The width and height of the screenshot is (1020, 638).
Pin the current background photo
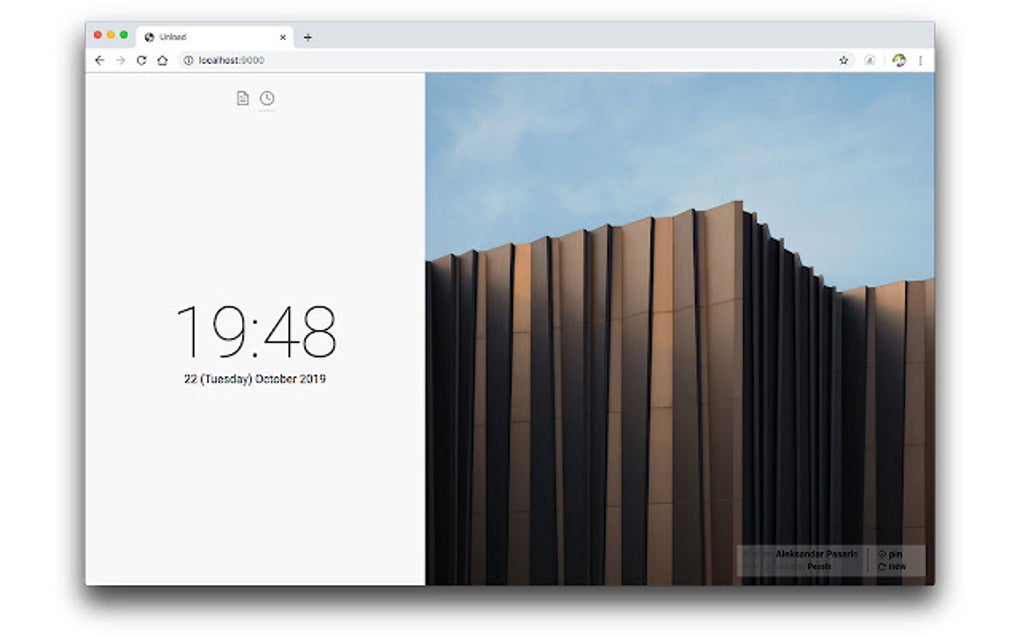tap(889, 554)
